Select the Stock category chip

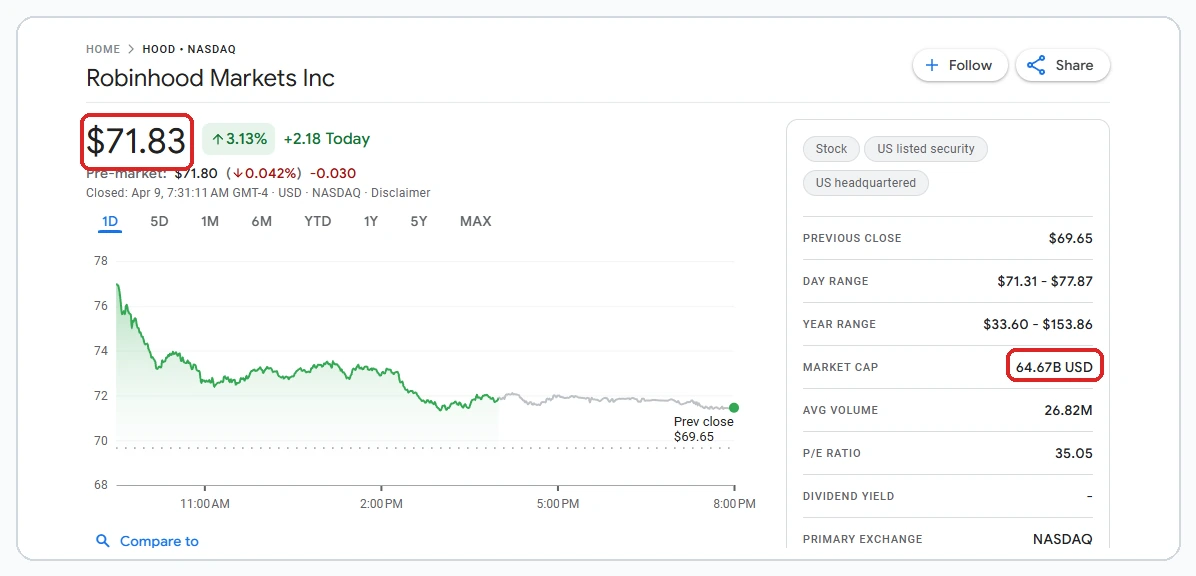point(830,148)
